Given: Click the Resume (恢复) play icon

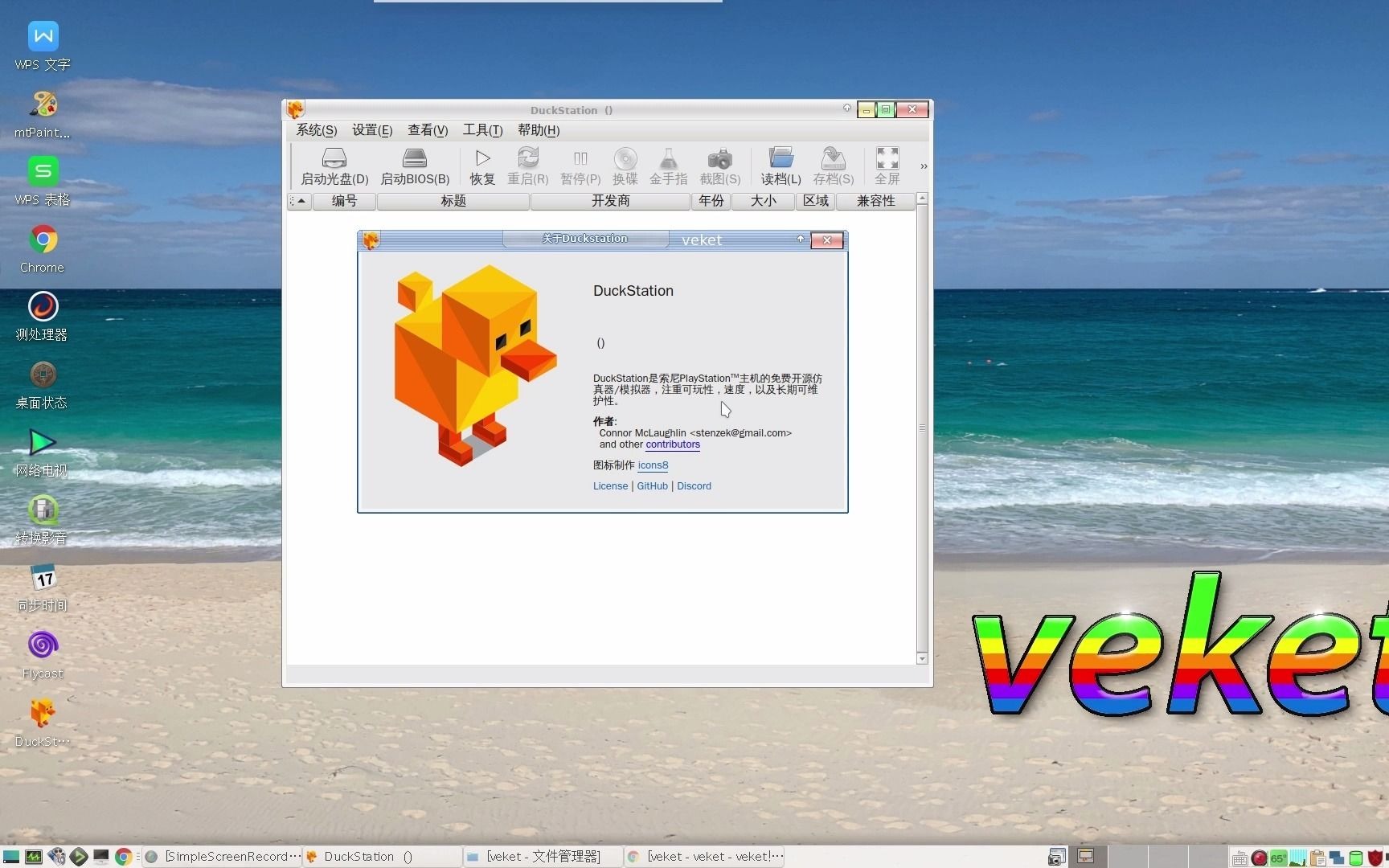Looking at the screenshot, I should point(482,166).
